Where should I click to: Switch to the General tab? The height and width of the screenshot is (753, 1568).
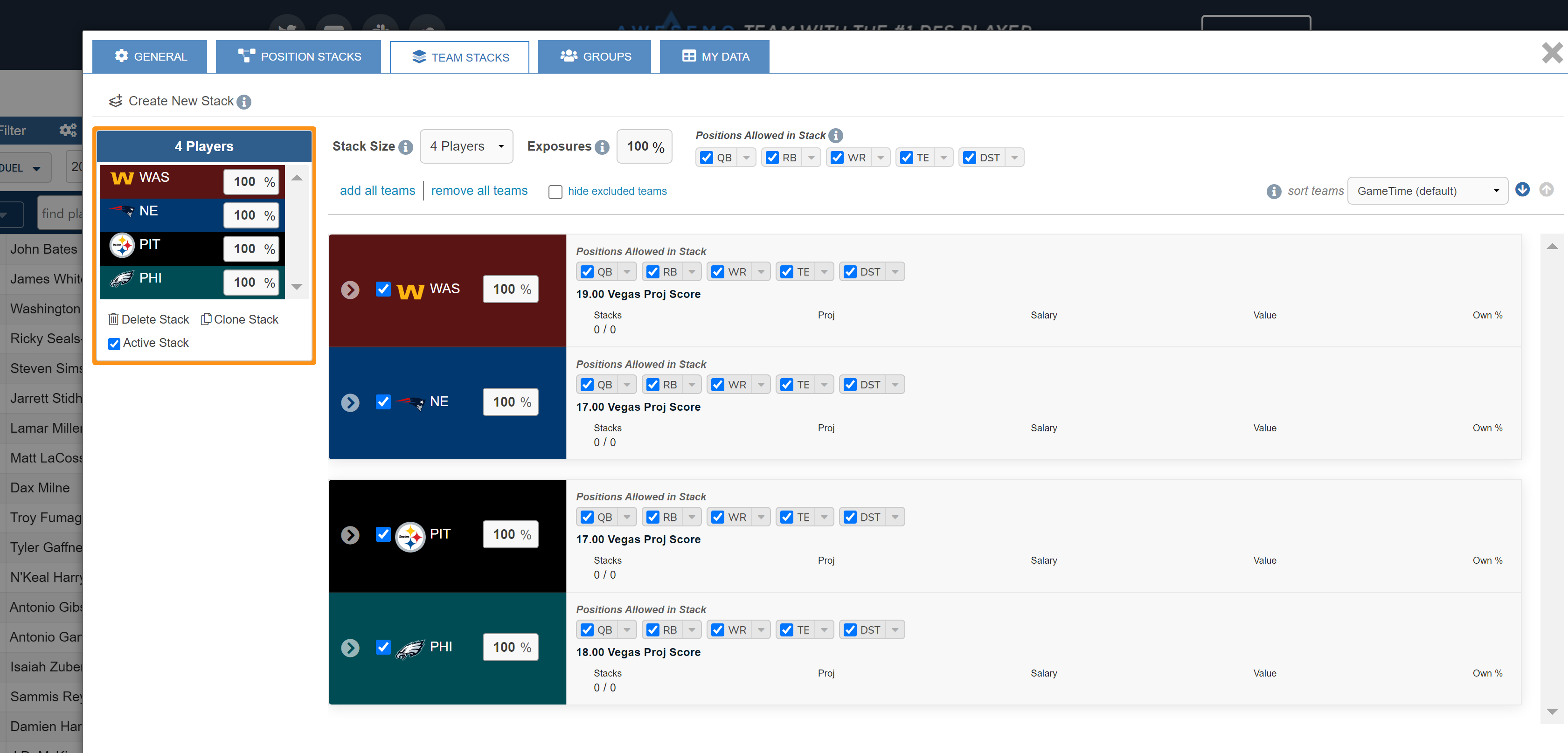(x=150, y=56)
